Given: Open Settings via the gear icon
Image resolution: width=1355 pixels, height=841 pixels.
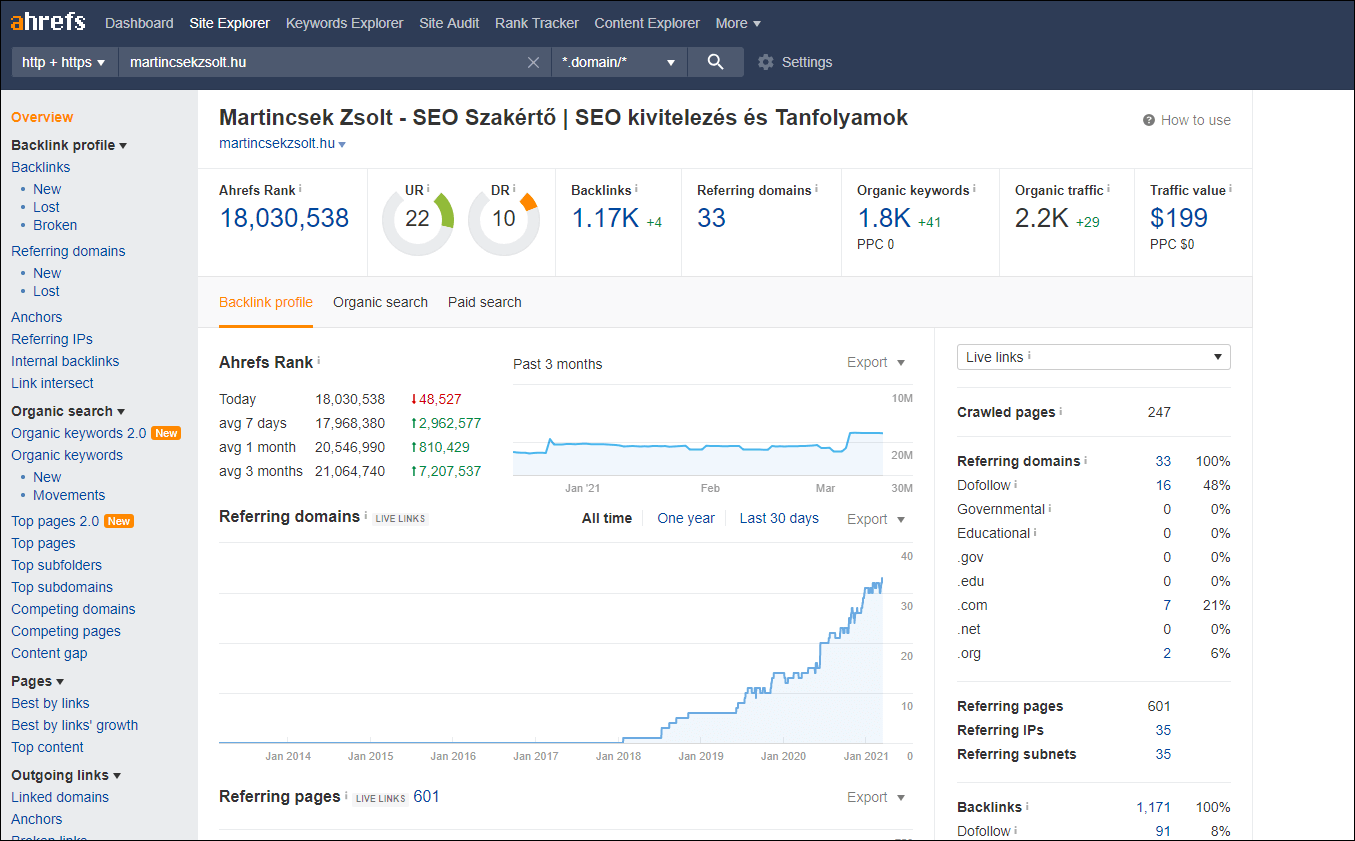Looking at the screenshot, I should (766, 62).
